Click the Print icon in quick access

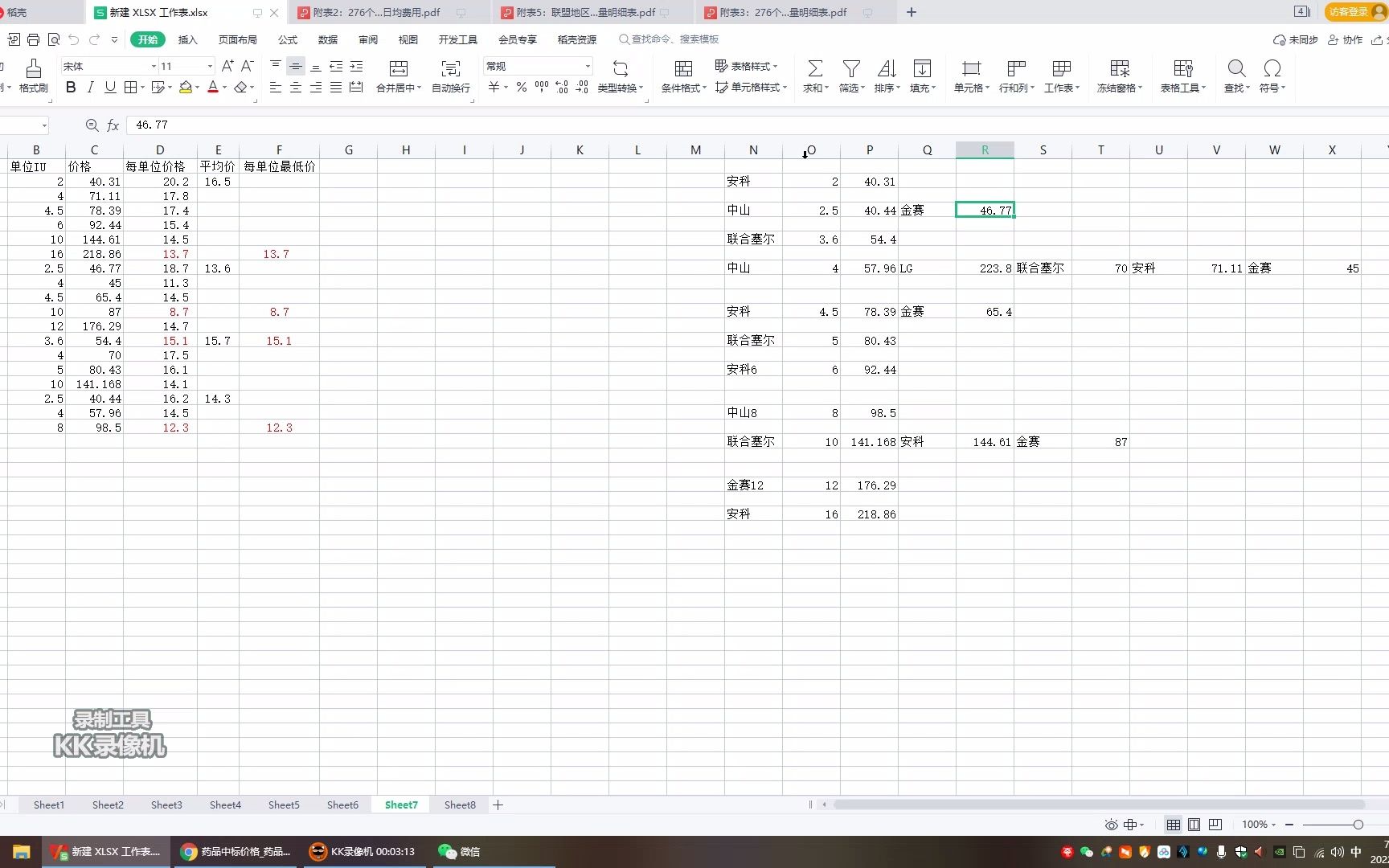point(33,39)
